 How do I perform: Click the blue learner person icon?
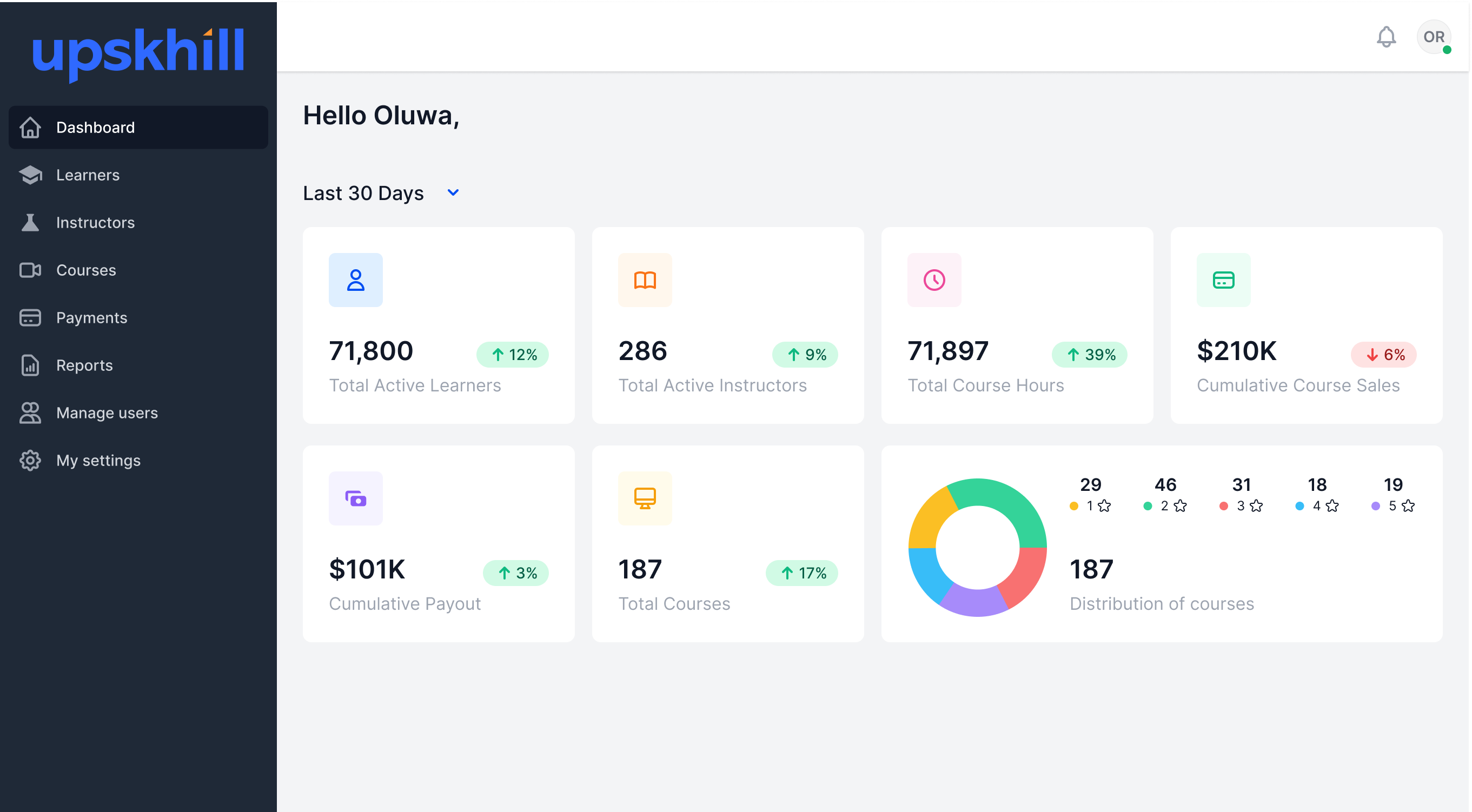click(x=355, y=280)
